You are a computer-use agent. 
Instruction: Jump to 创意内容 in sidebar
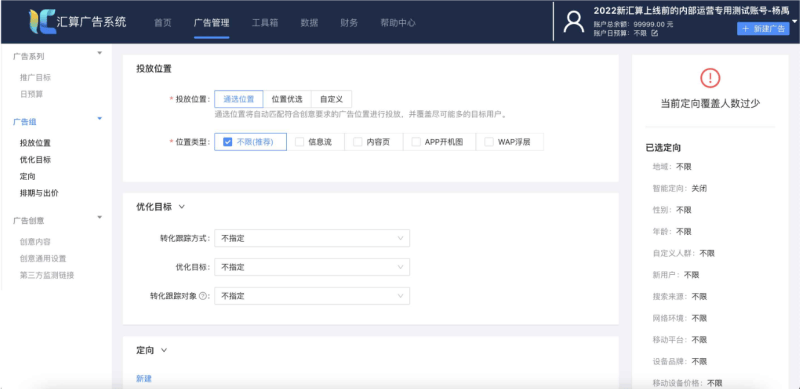tap(35, 242)
